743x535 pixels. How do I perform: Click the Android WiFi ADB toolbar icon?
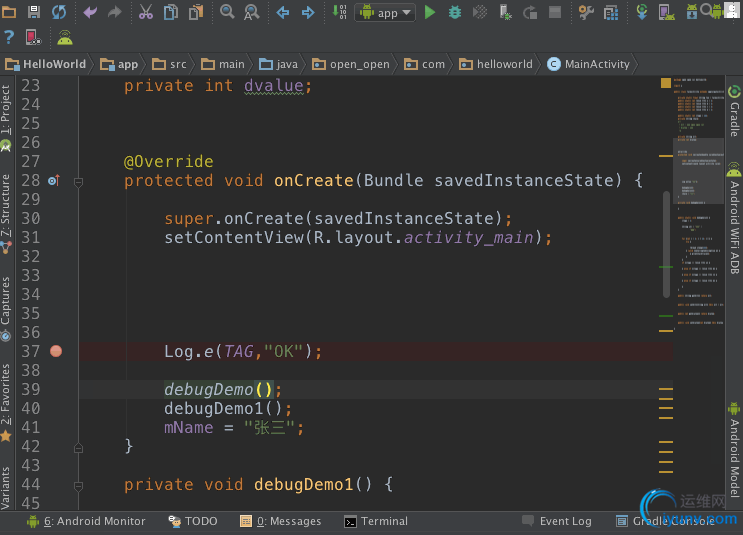pos(65,37)
